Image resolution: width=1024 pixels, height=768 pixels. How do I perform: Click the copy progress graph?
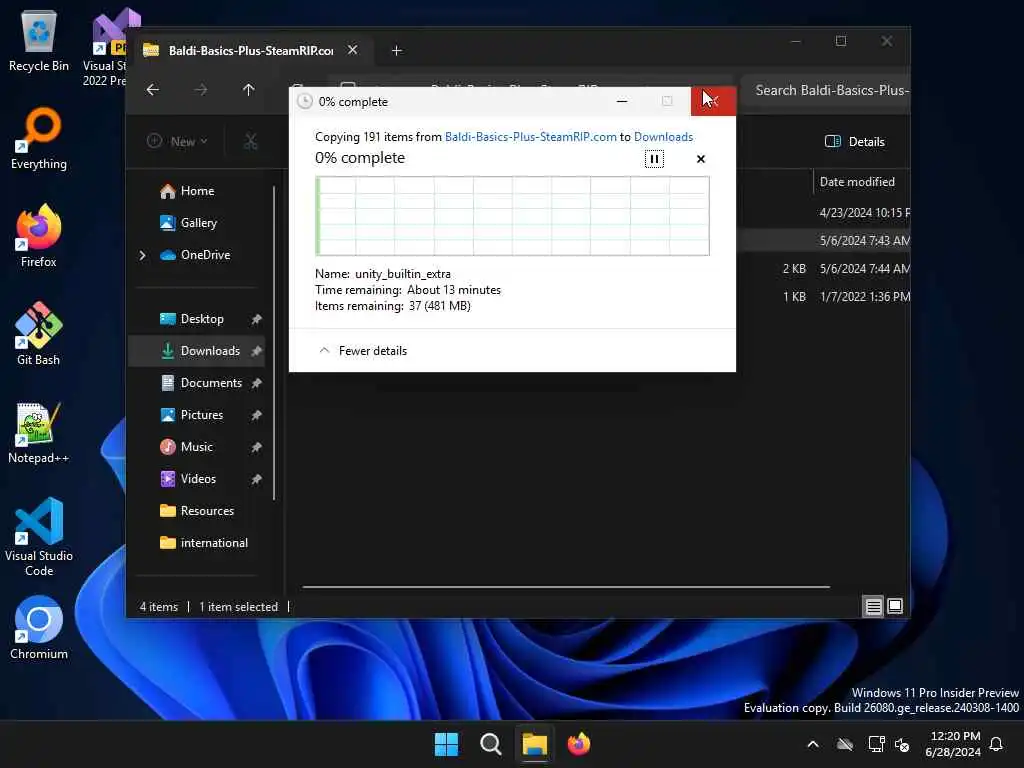tap(512, 216)
